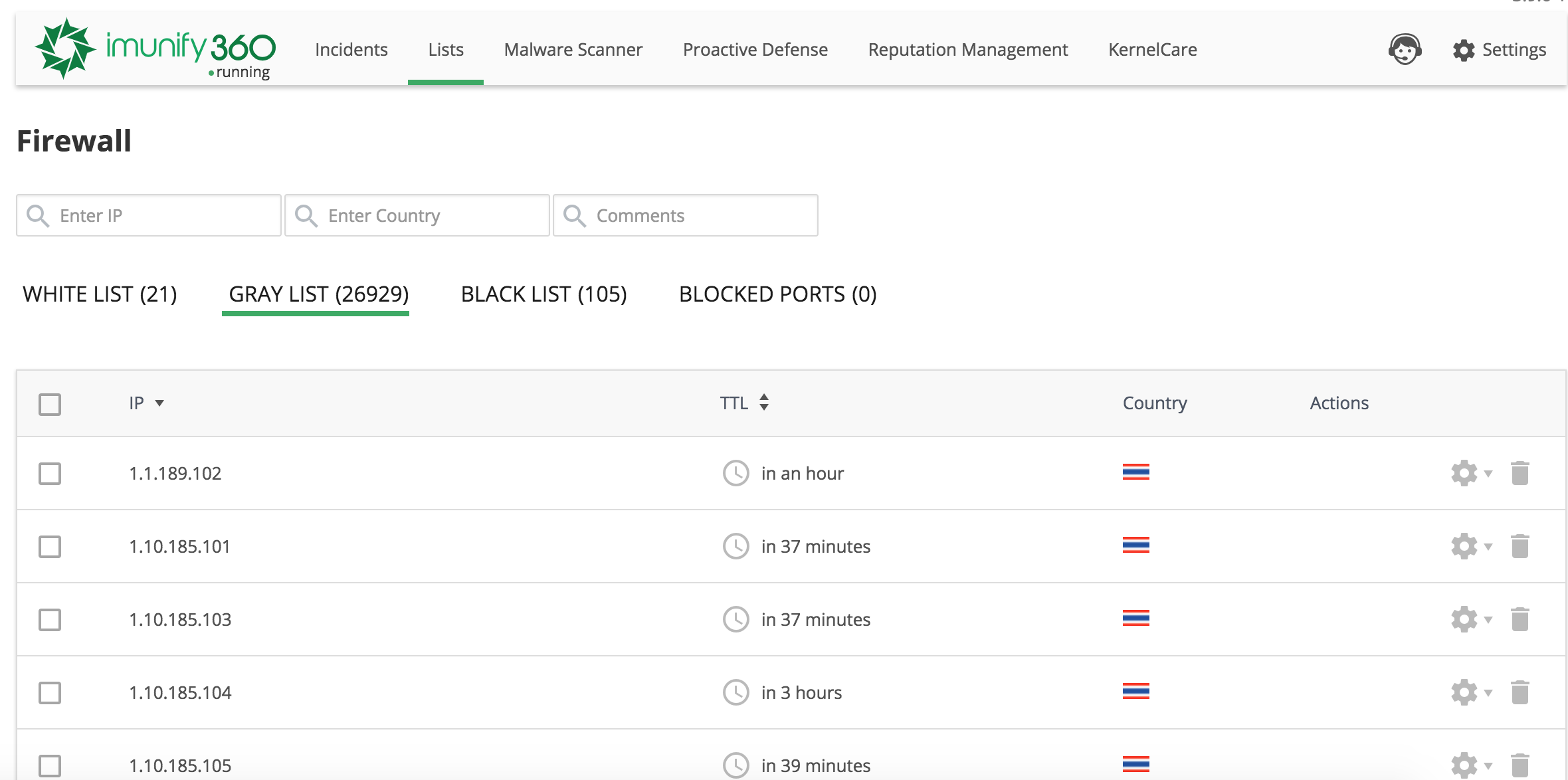Click the clock icon beside 'in 3 hours'
Viewport: 1568px width, 780px height.
coord(735,692)
